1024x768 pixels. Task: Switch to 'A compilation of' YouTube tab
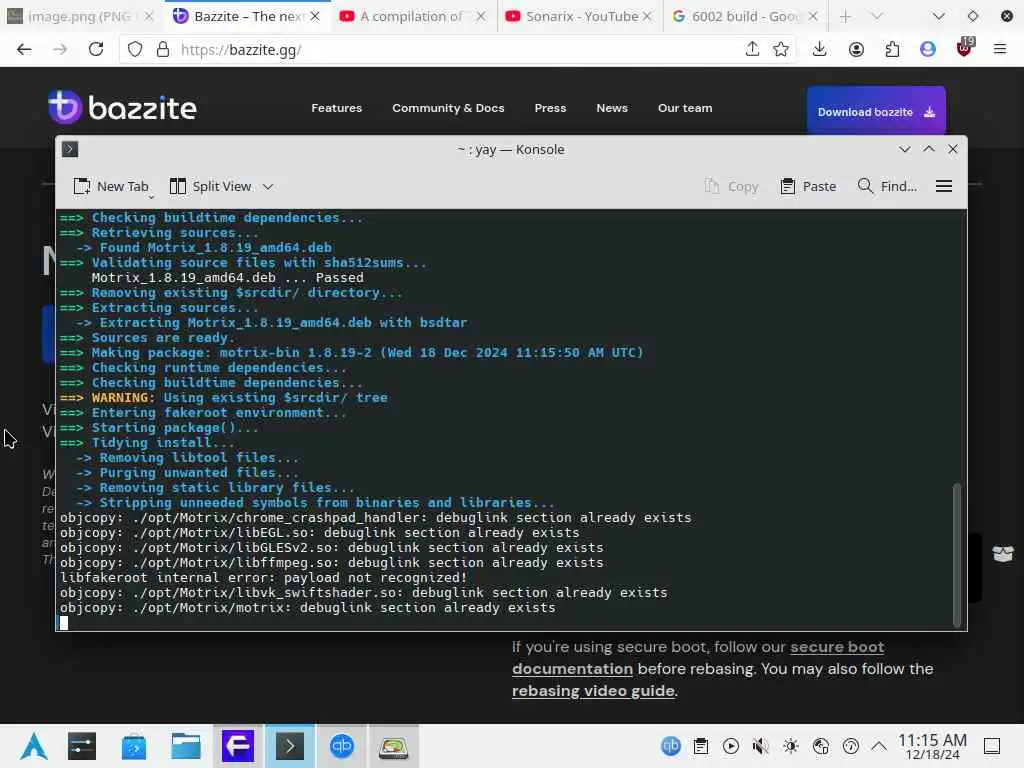pyautogui.click(x=410, y=16)
